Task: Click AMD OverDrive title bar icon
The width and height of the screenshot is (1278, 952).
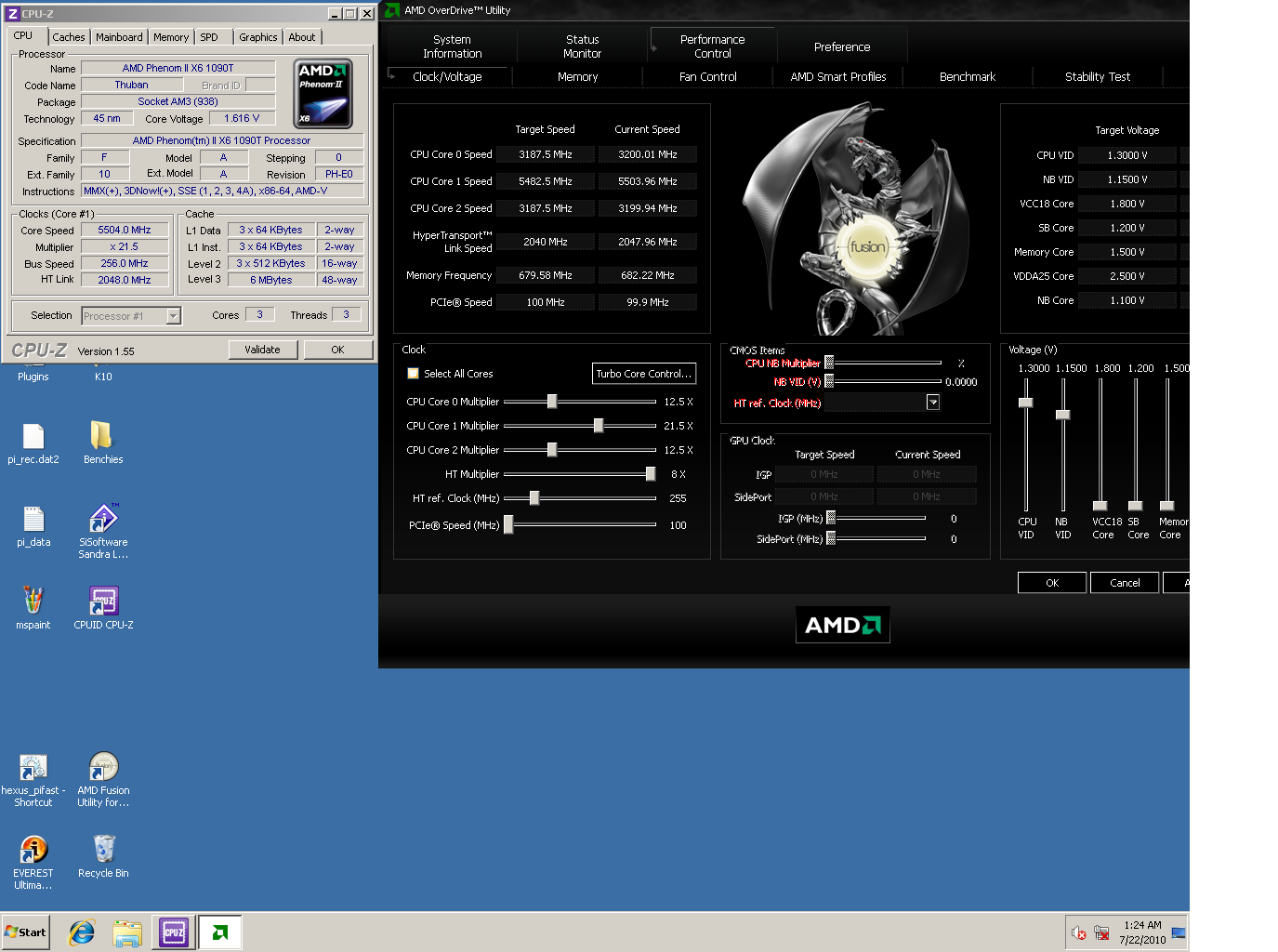Action: (x=391, y=10)
